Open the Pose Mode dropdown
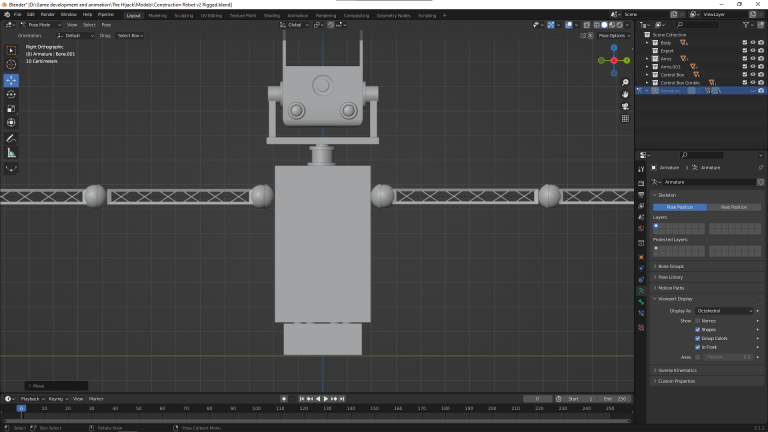The width and height of the screenshot is (768, 432). (x=40, y=24)
